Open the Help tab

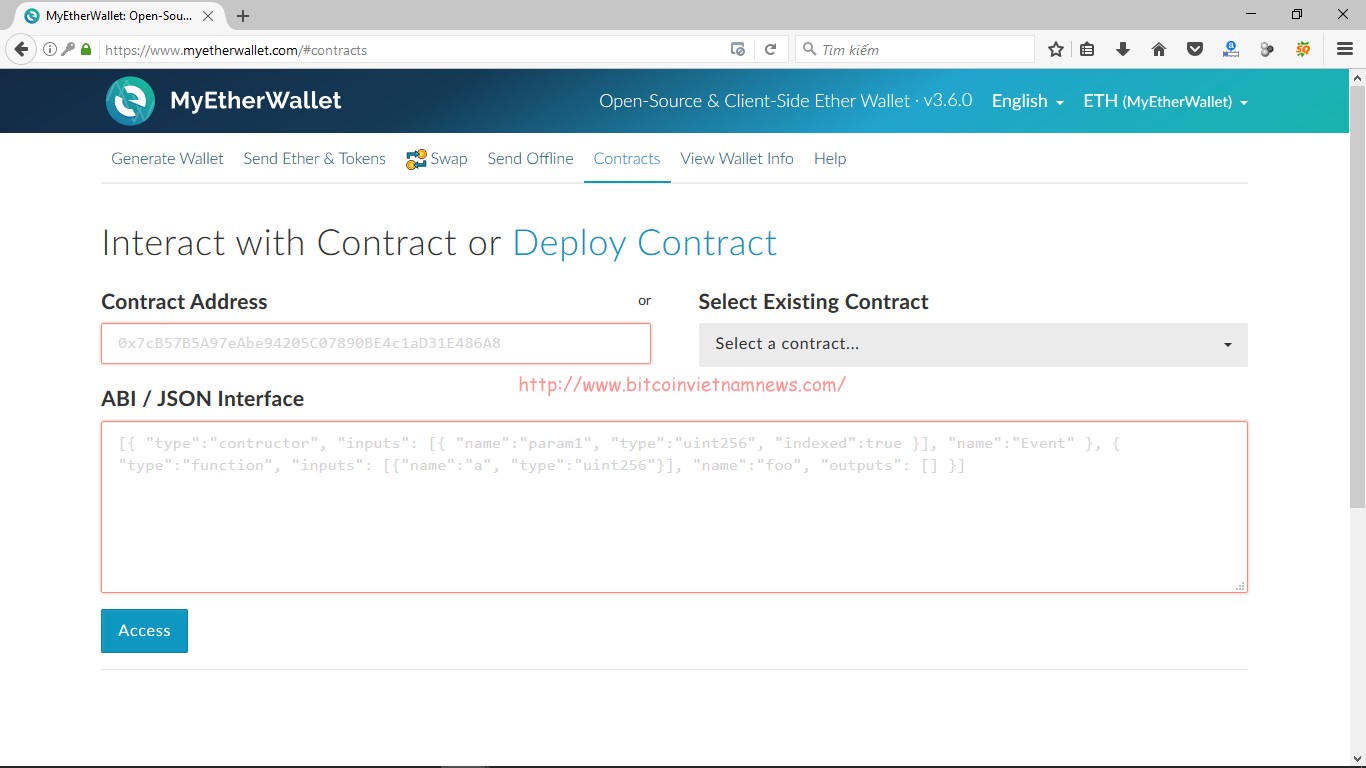[830, 159]
